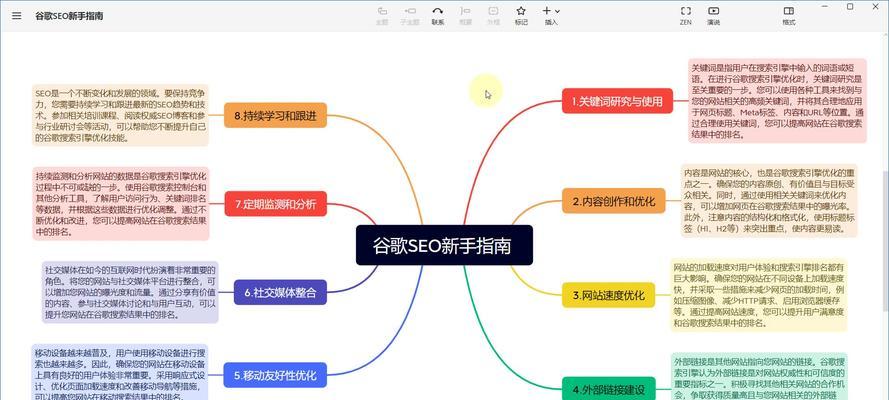Click the note starting SEO是一个不断变化
The height and width of the screenshot is (400, 889).
[120, 115]
